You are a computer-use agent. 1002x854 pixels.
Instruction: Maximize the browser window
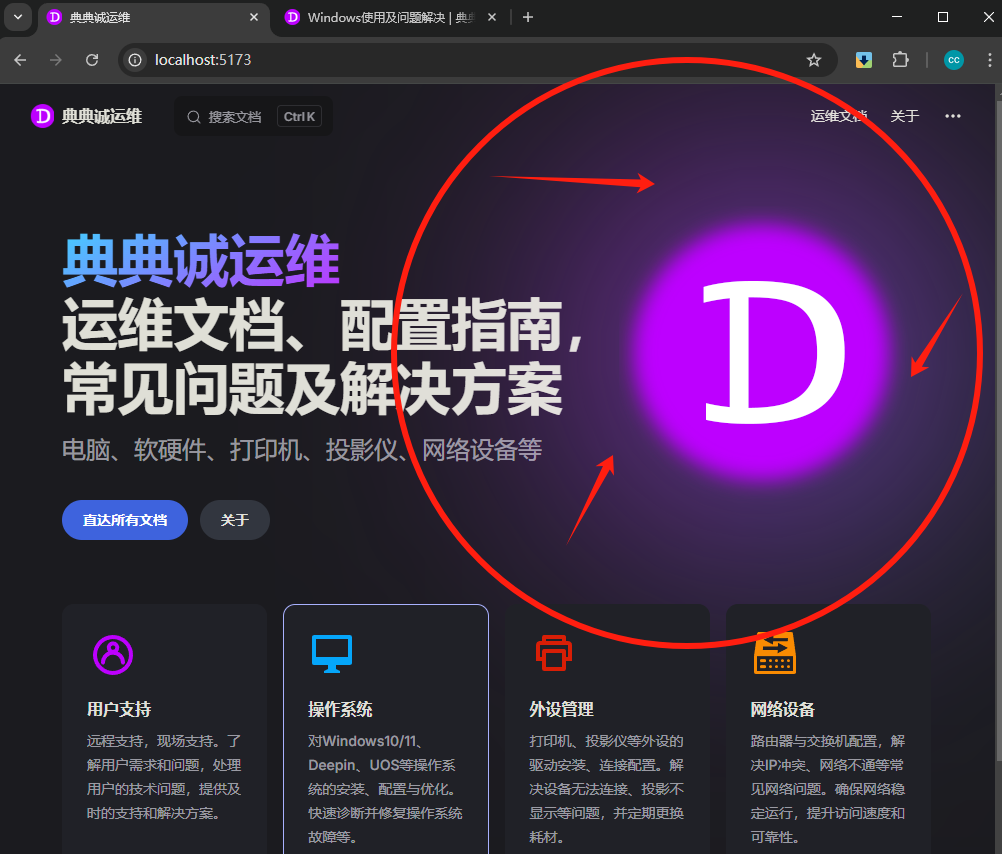point(943,17)
